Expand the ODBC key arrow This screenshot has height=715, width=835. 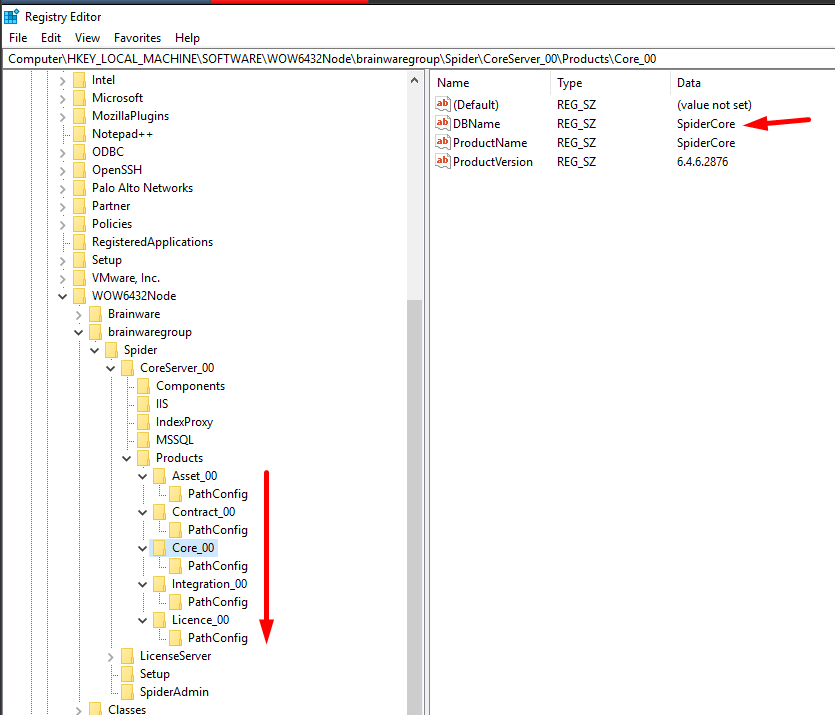click(x=62, y=152)
